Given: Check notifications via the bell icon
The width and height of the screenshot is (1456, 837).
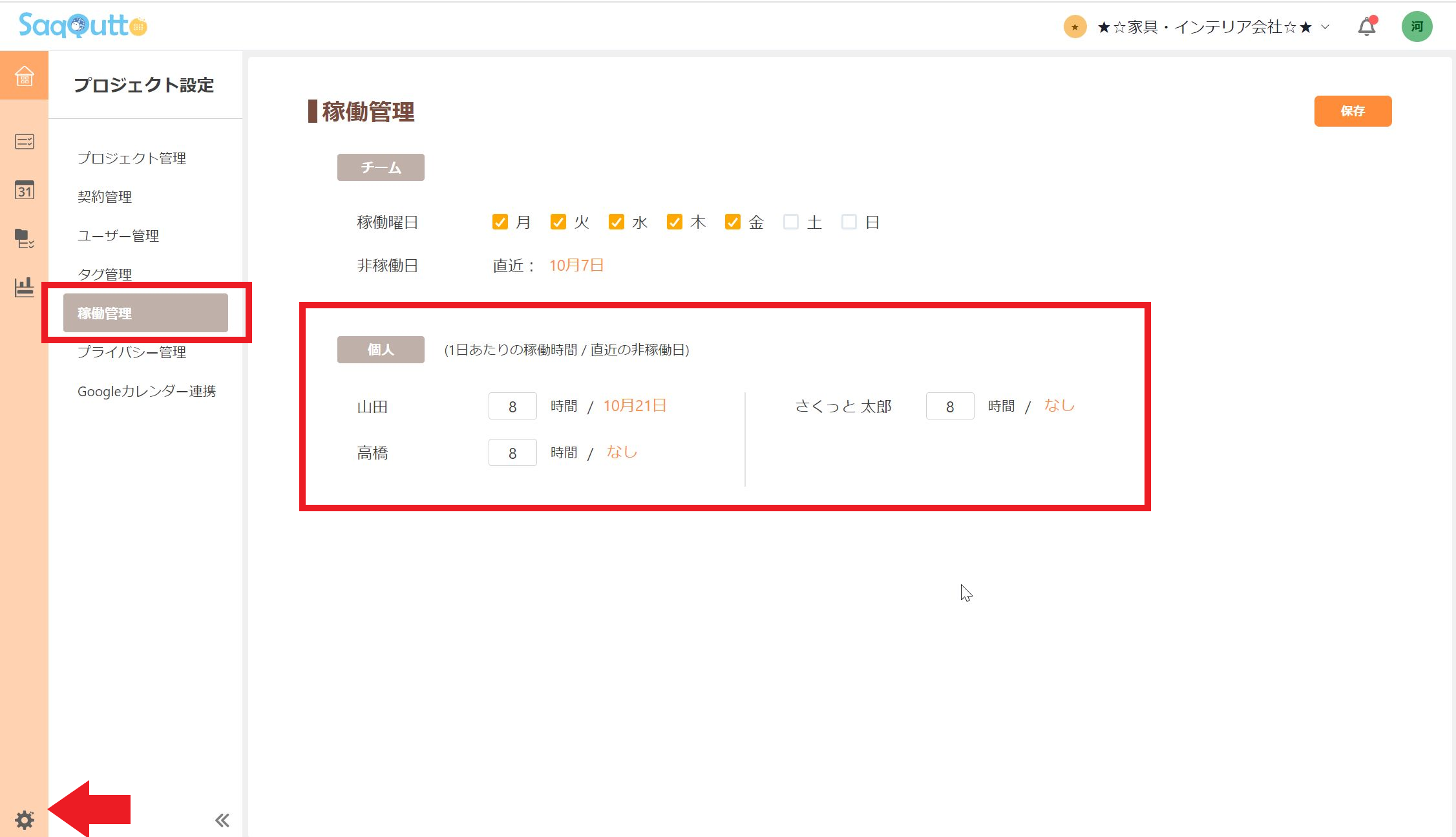Looking at the screenshot, I should [x=1365, y=26].
